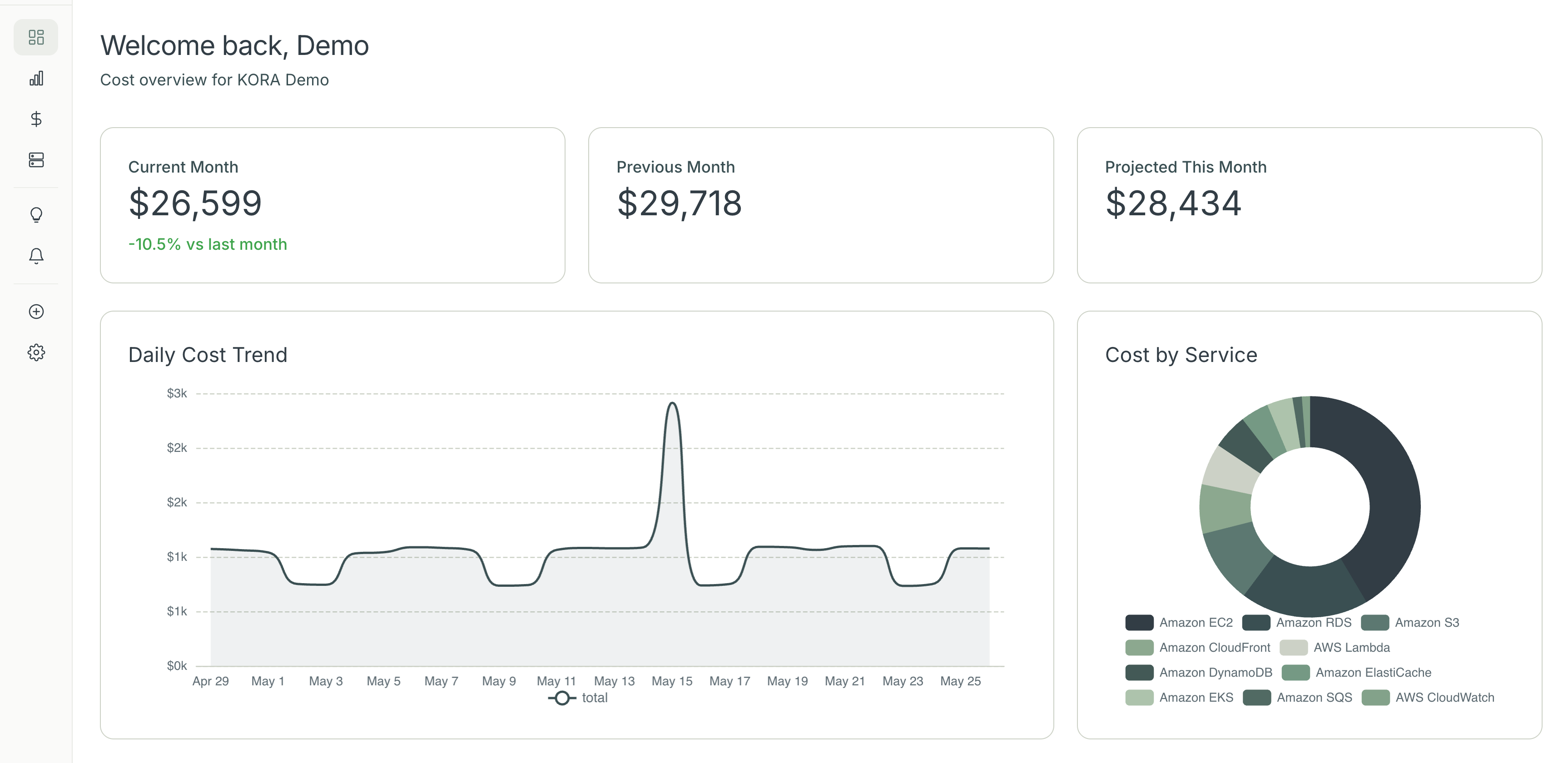Screen dimensions: 1568x763
Task: Click the plus circle add icon
Action: [x=36, y=312]
